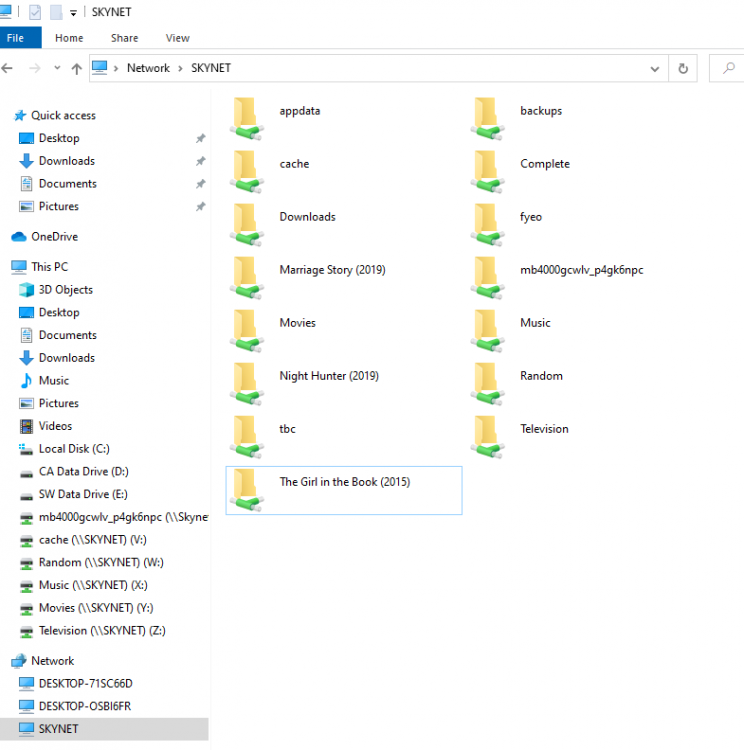Select The Girl in the Book (2015) folder icon
Viewport: 744px width, 750px height.
tap(247, 490)
